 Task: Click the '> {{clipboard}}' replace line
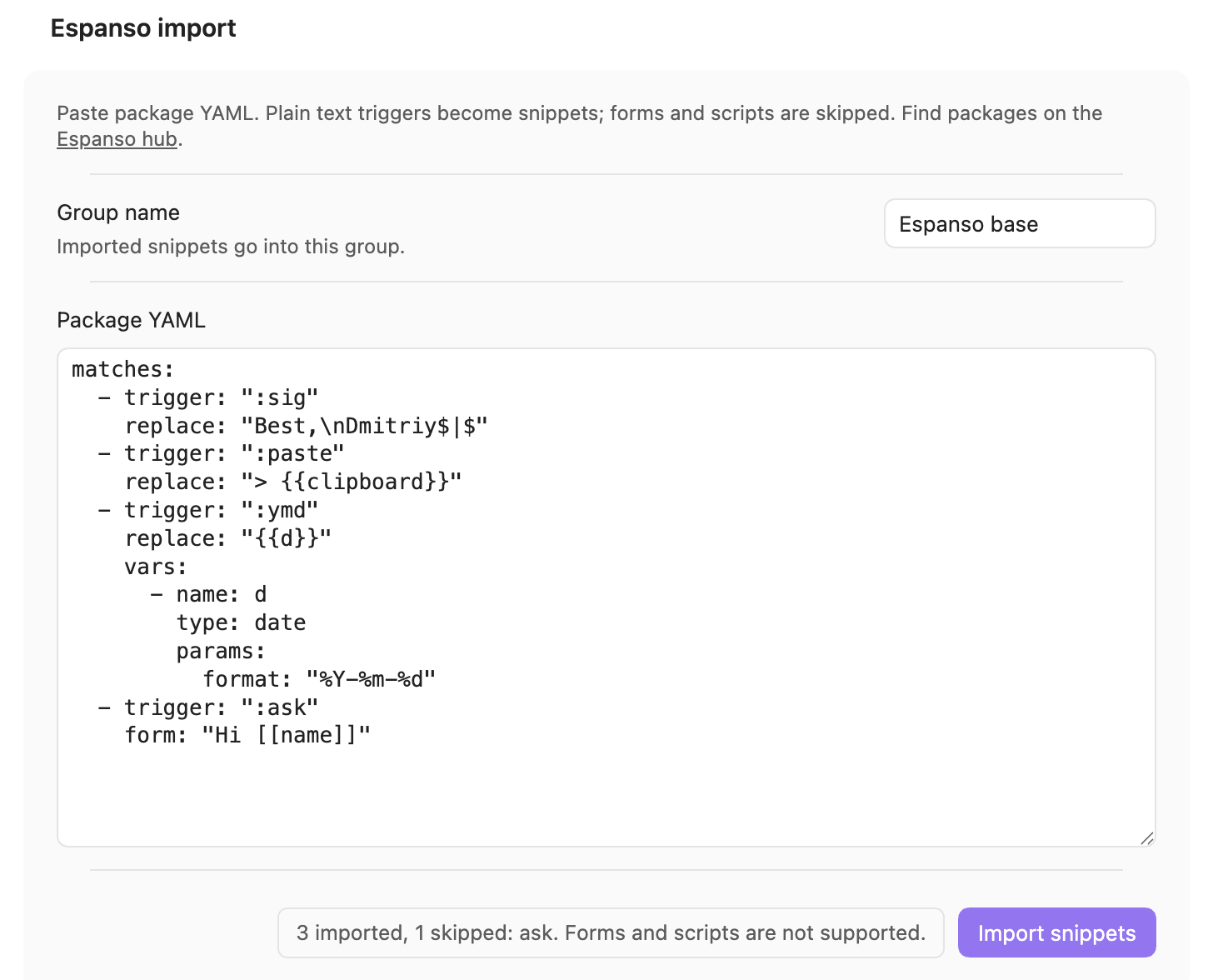click(293, 482)
